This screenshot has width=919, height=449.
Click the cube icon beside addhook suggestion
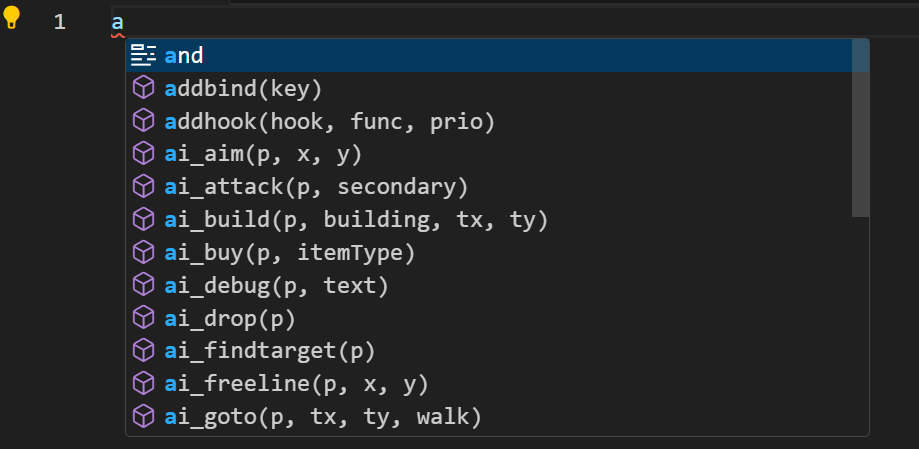pos(143,121)
